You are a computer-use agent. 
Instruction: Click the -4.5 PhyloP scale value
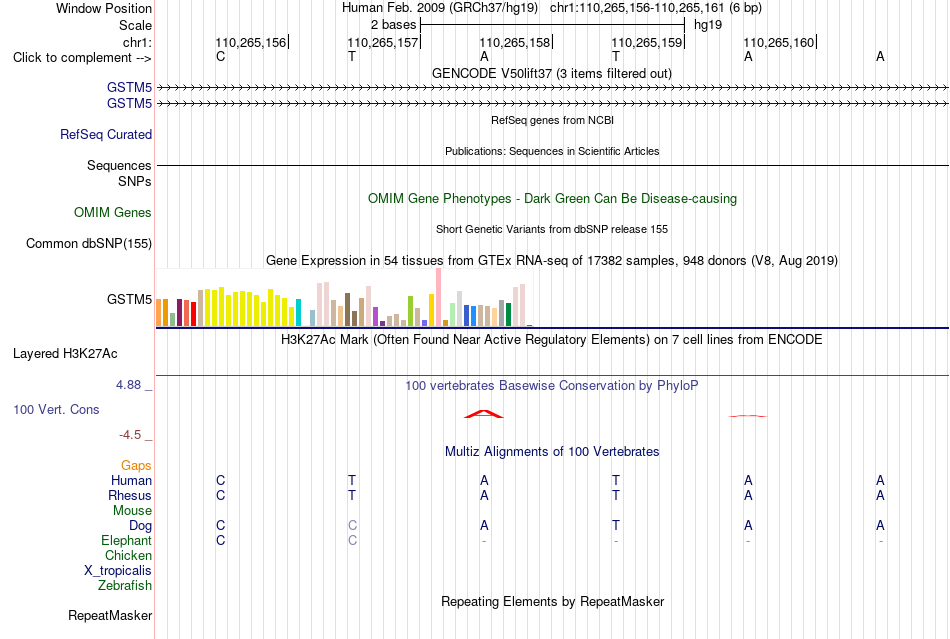point(130,435)
